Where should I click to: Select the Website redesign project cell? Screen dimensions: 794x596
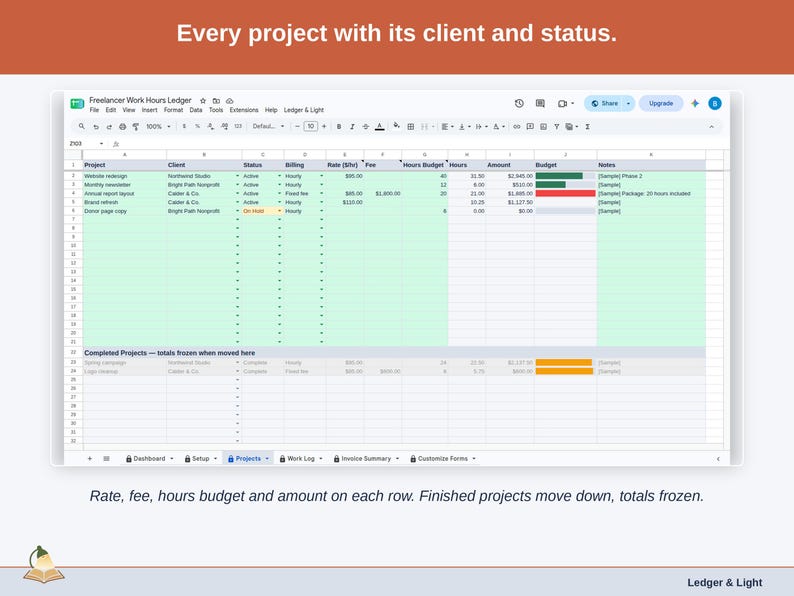125,176
